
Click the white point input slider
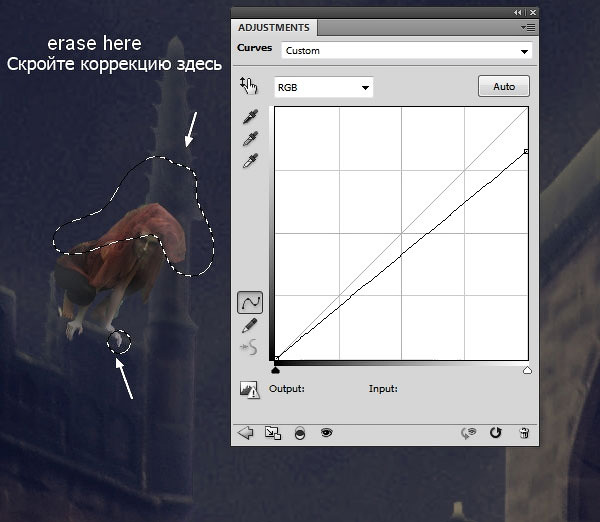point(527,370)
